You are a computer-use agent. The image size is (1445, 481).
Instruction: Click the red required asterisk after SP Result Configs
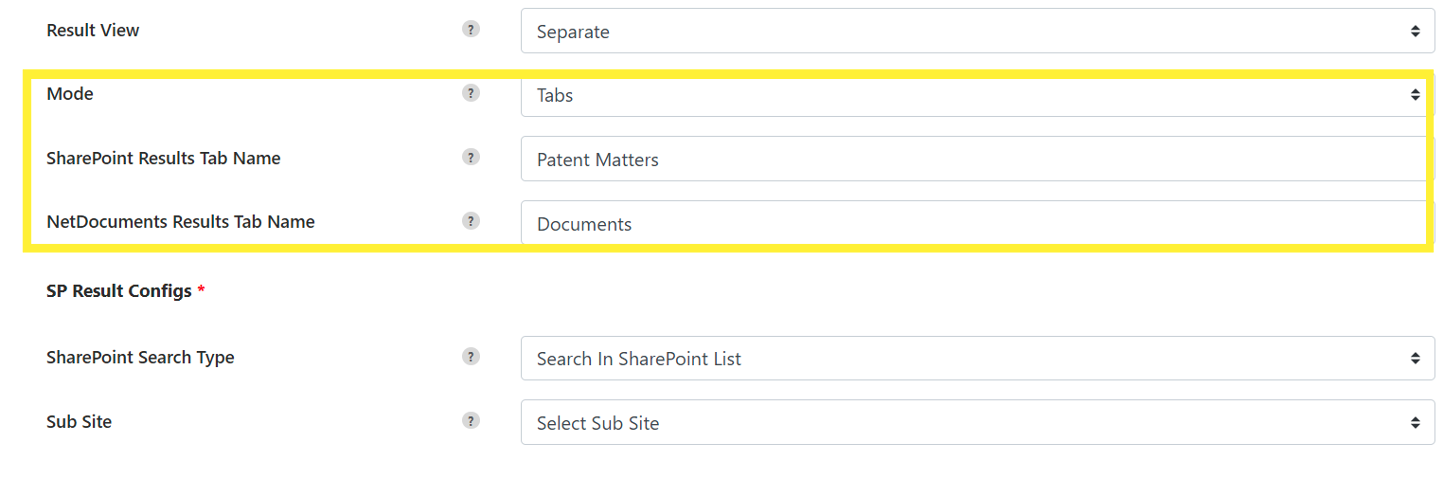tap(201, 290)
